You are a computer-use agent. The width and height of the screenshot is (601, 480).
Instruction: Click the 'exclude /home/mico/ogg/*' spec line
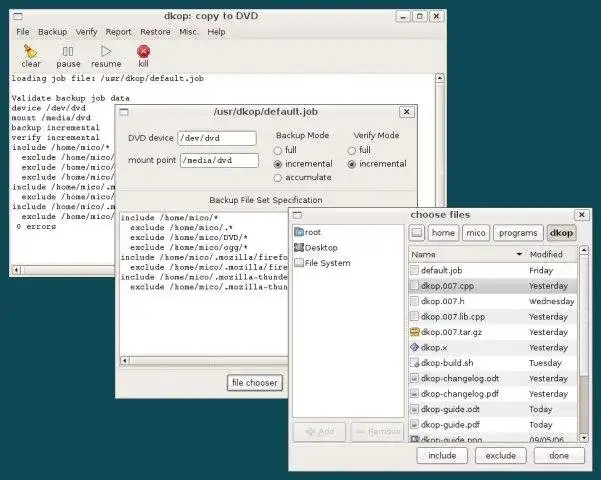click(189, 247)
